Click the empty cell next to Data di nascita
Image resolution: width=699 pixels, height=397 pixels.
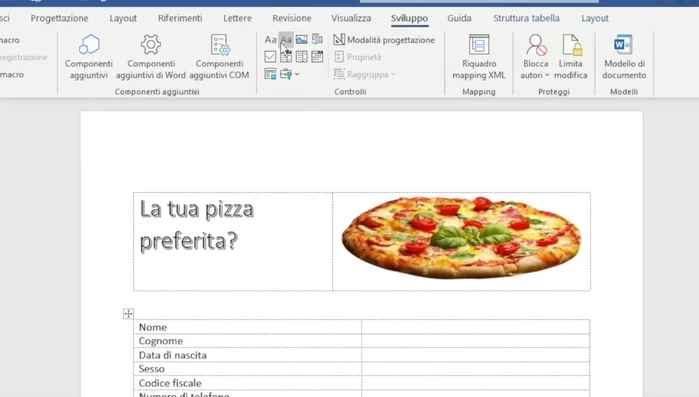click(476, 355)
